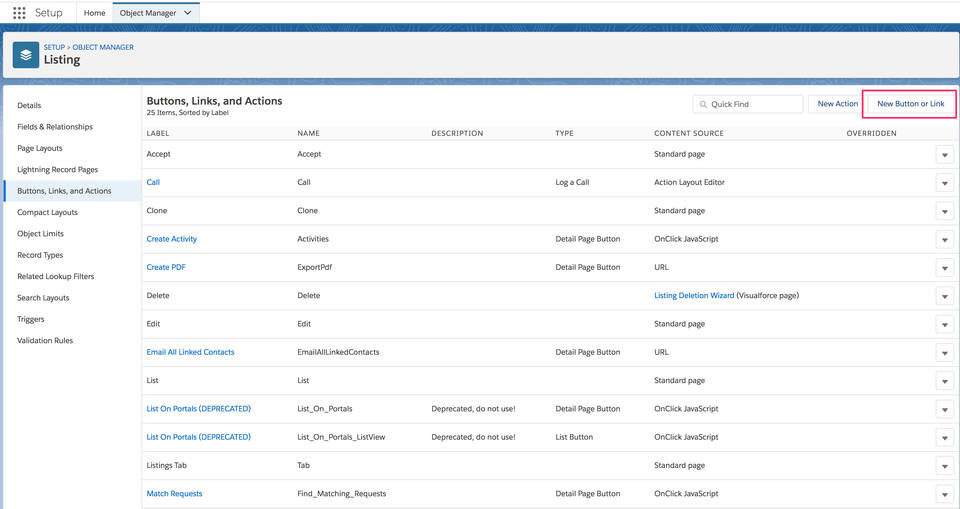Expand the Object Manager tab chevron

pos(188,13)
